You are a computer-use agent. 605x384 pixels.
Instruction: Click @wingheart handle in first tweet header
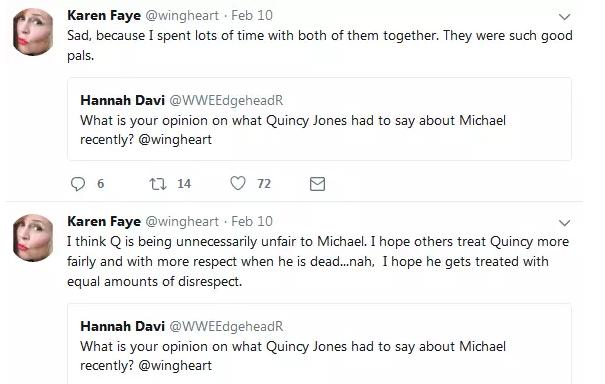click(182, 16)
